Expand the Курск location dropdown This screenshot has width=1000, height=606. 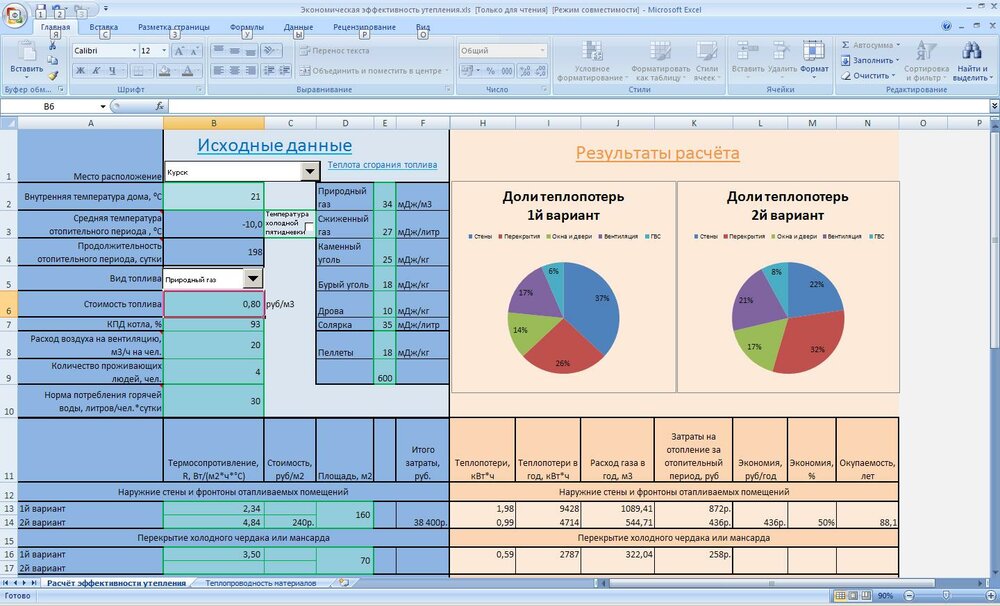click(x=308, y=171)
